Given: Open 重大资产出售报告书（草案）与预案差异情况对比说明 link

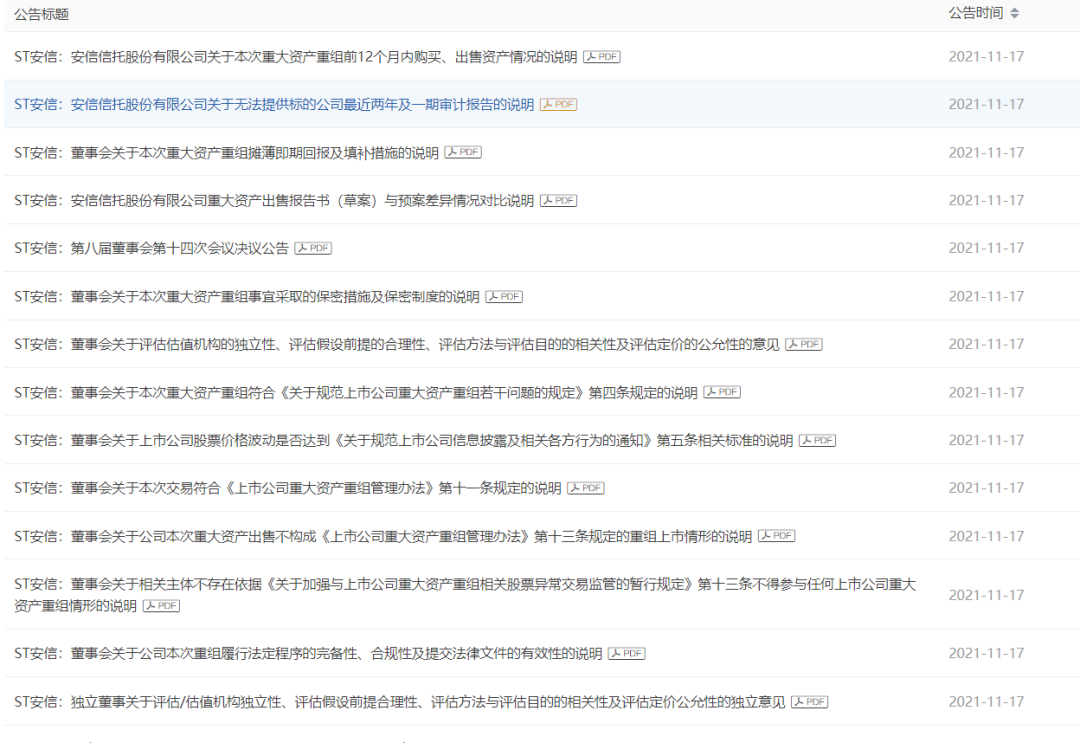Looking at the screenshot, I should 274,201.
